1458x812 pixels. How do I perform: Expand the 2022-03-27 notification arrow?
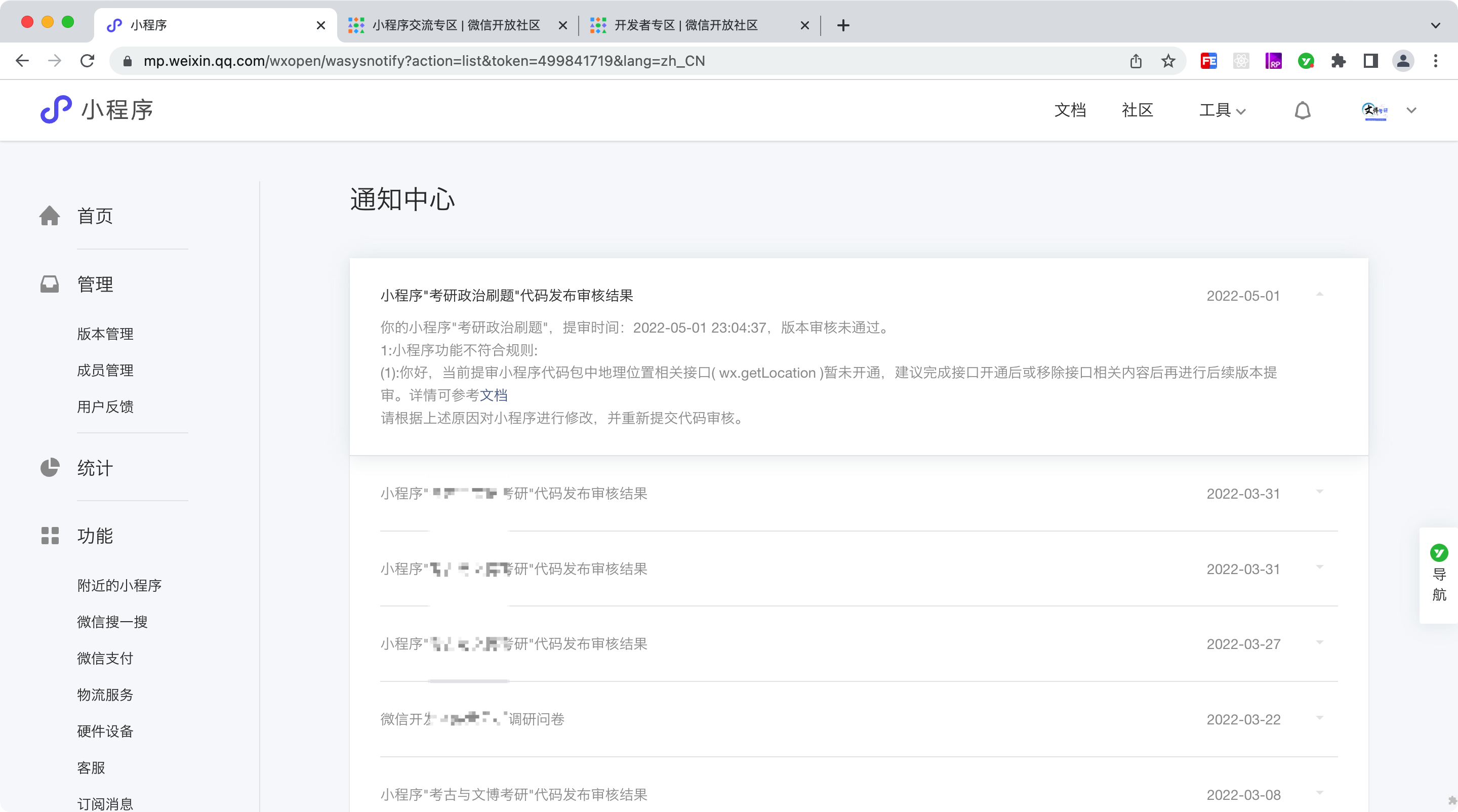click(x=1319, y=642)
